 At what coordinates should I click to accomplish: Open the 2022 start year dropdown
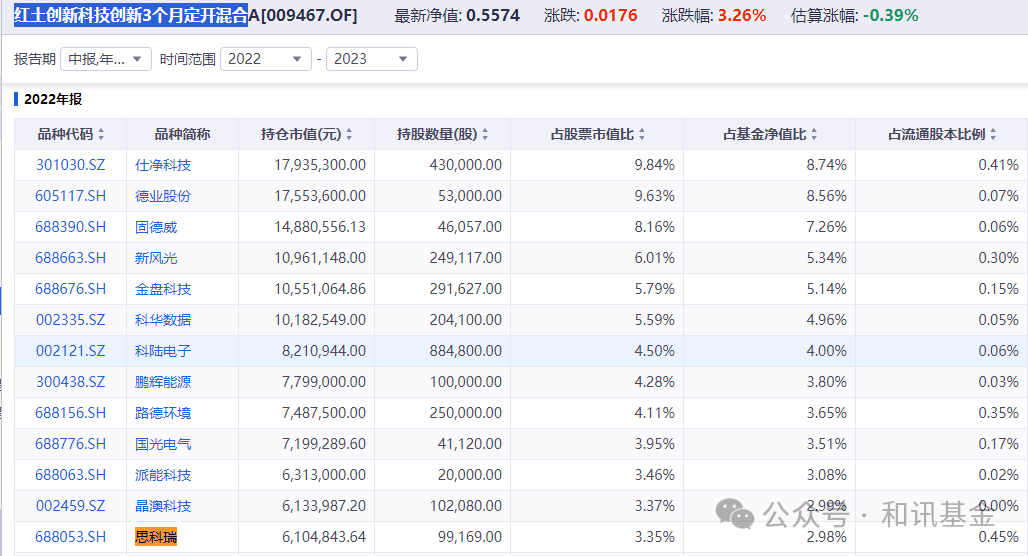click(x=266, y=59)
